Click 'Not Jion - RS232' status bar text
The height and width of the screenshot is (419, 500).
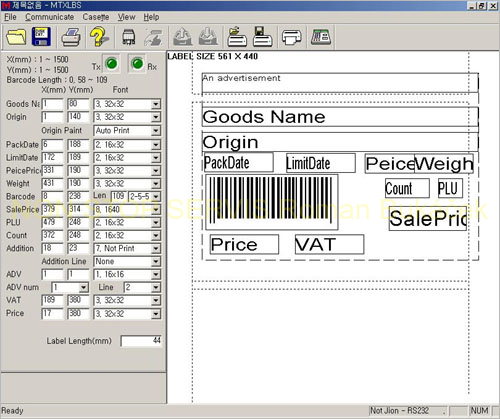[x=399, y=411]
